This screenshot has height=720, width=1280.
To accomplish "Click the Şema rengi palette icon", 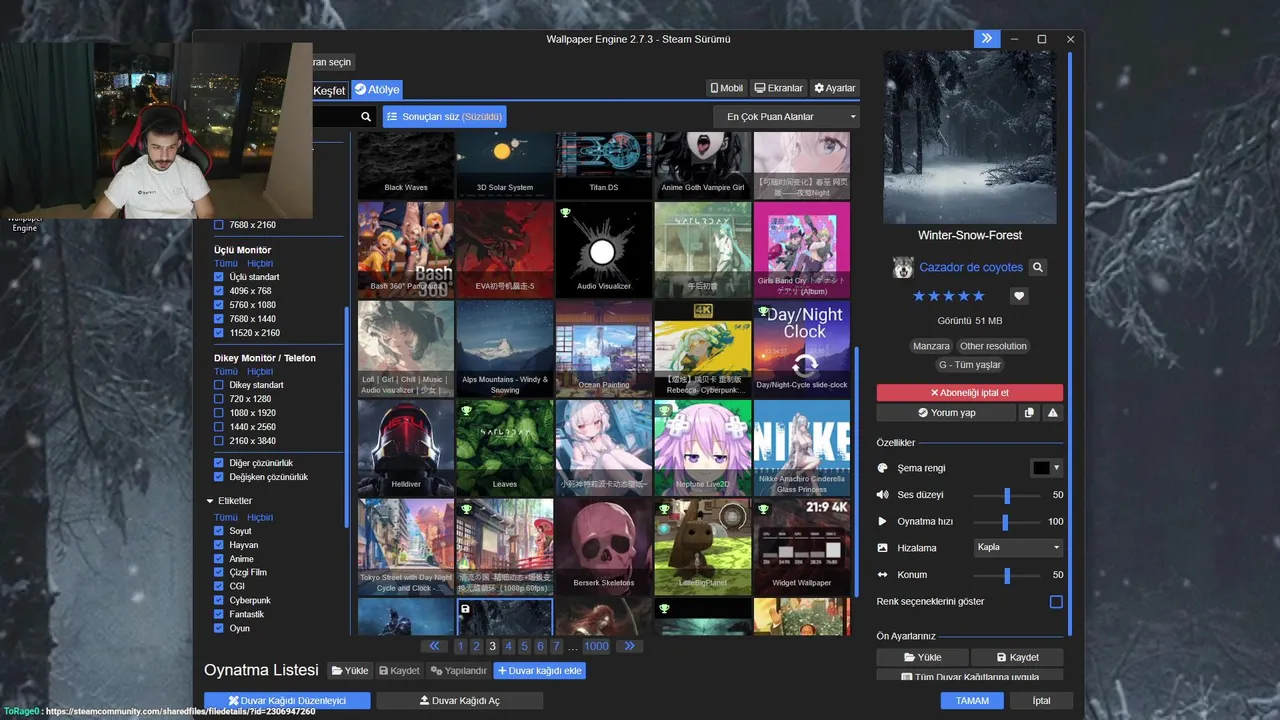I will coord(883,468).
